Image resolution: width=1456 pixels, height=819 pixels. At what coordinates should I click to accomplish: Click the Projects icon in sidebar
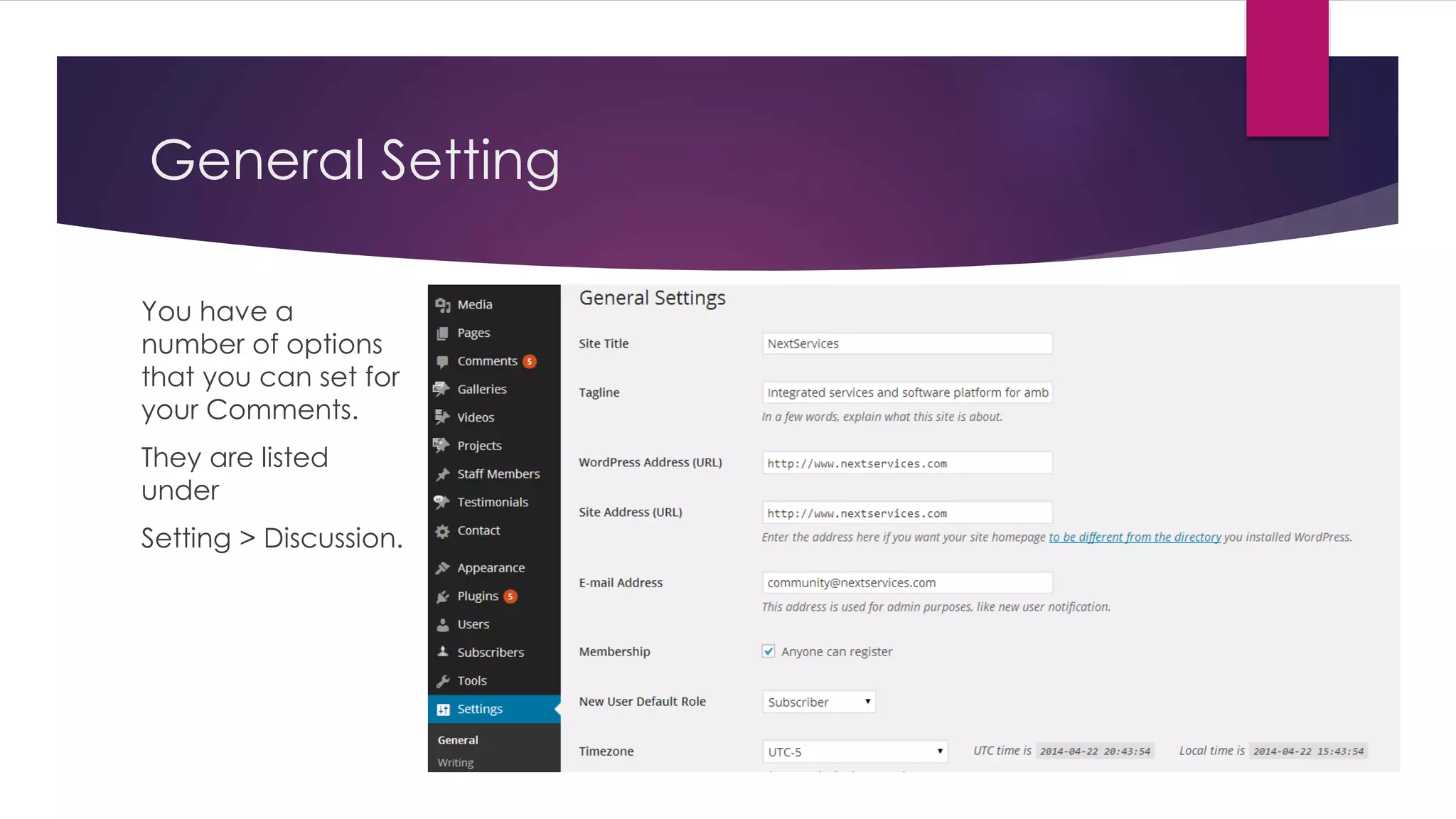[x=441, y=446]
